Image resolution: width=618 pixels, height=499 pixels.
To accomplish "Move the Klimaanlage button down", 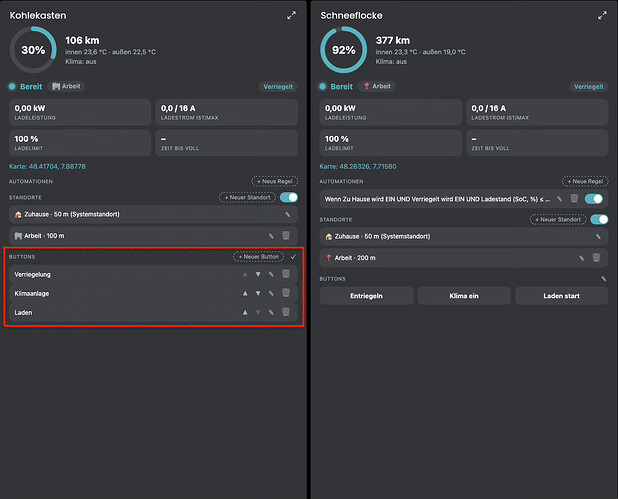I will 258,293.
